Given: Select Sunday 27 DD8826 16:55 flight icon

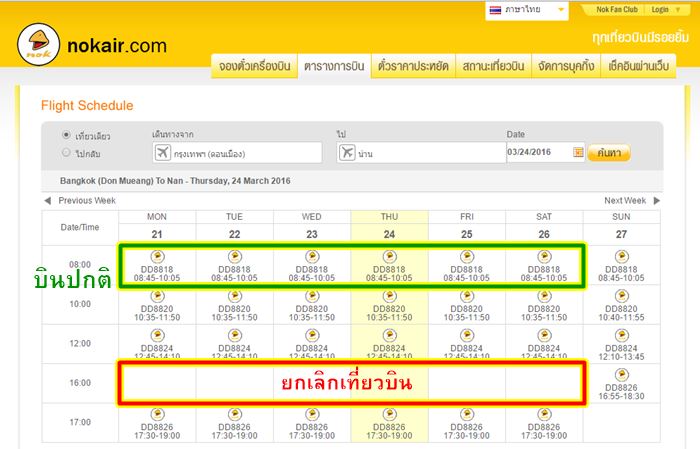Looking at the screenshot, I should pos(621,375).
